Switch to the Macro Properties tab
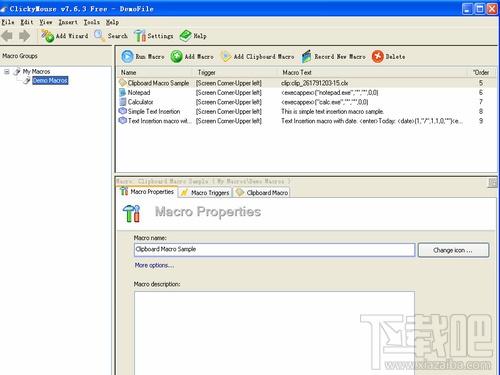This screenshot has width=500, height=375. [x=147, y=192]
